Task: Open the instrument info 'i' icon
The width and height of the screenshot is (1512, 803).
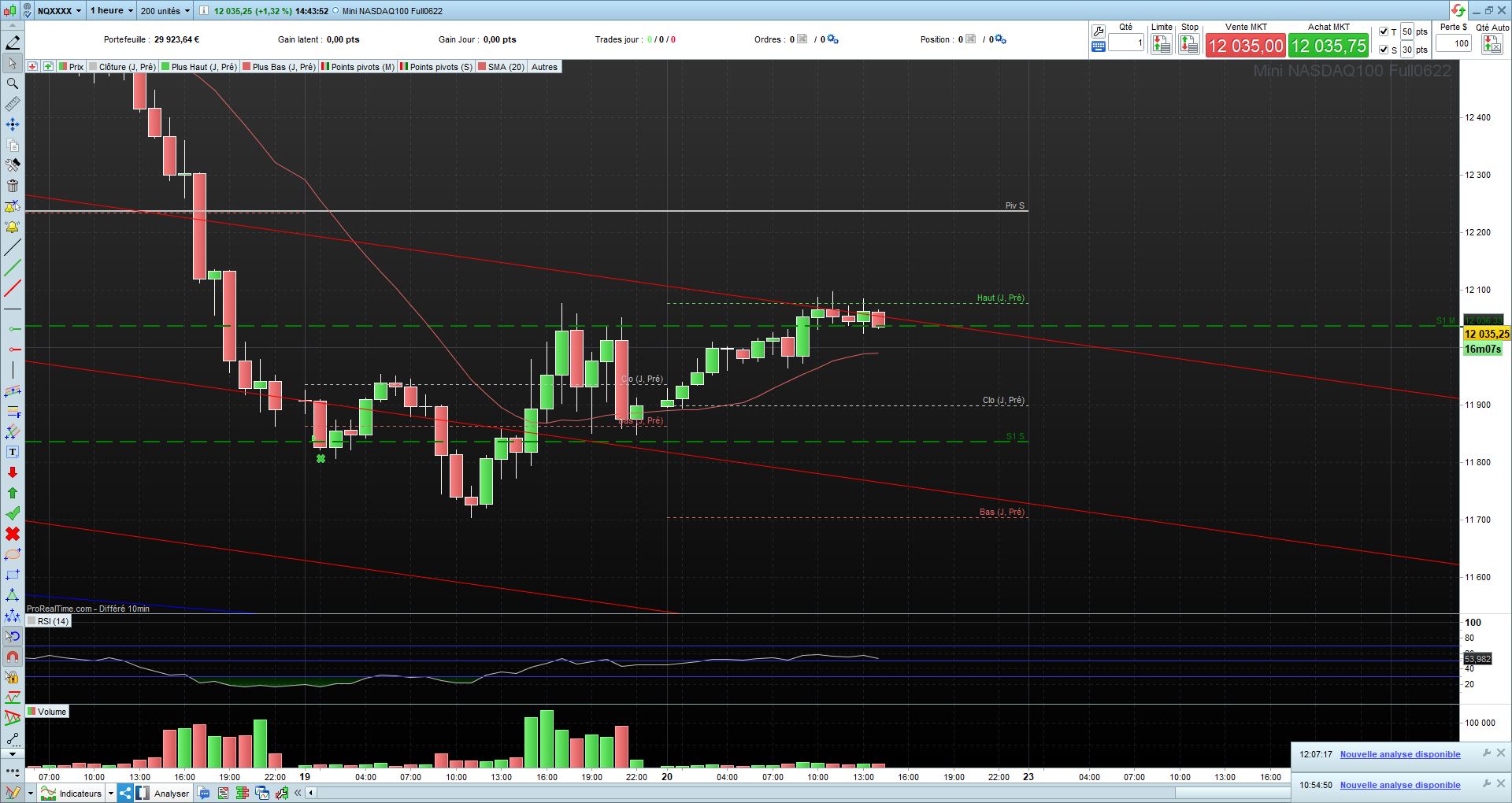Action: (203, 11)
